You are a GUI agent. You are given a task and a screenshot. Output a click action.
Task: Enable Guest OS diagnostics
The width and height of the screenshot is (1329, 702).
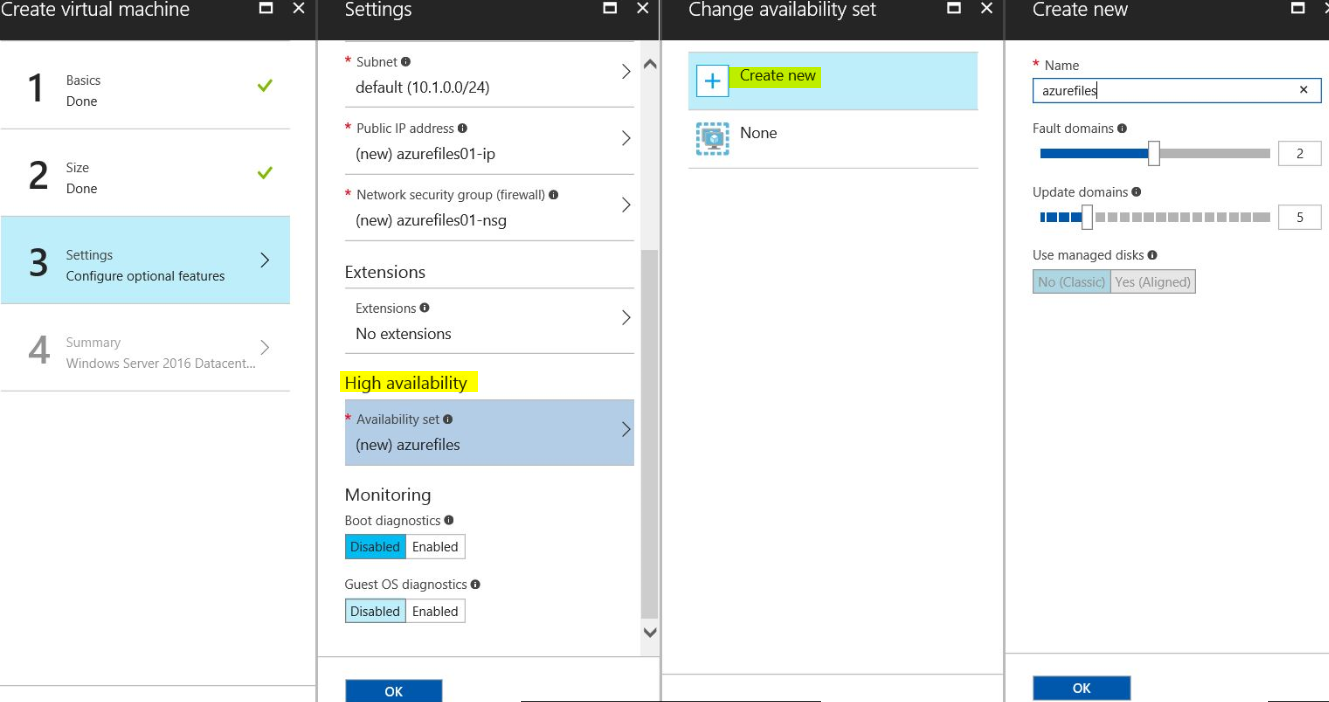(435, 610)
